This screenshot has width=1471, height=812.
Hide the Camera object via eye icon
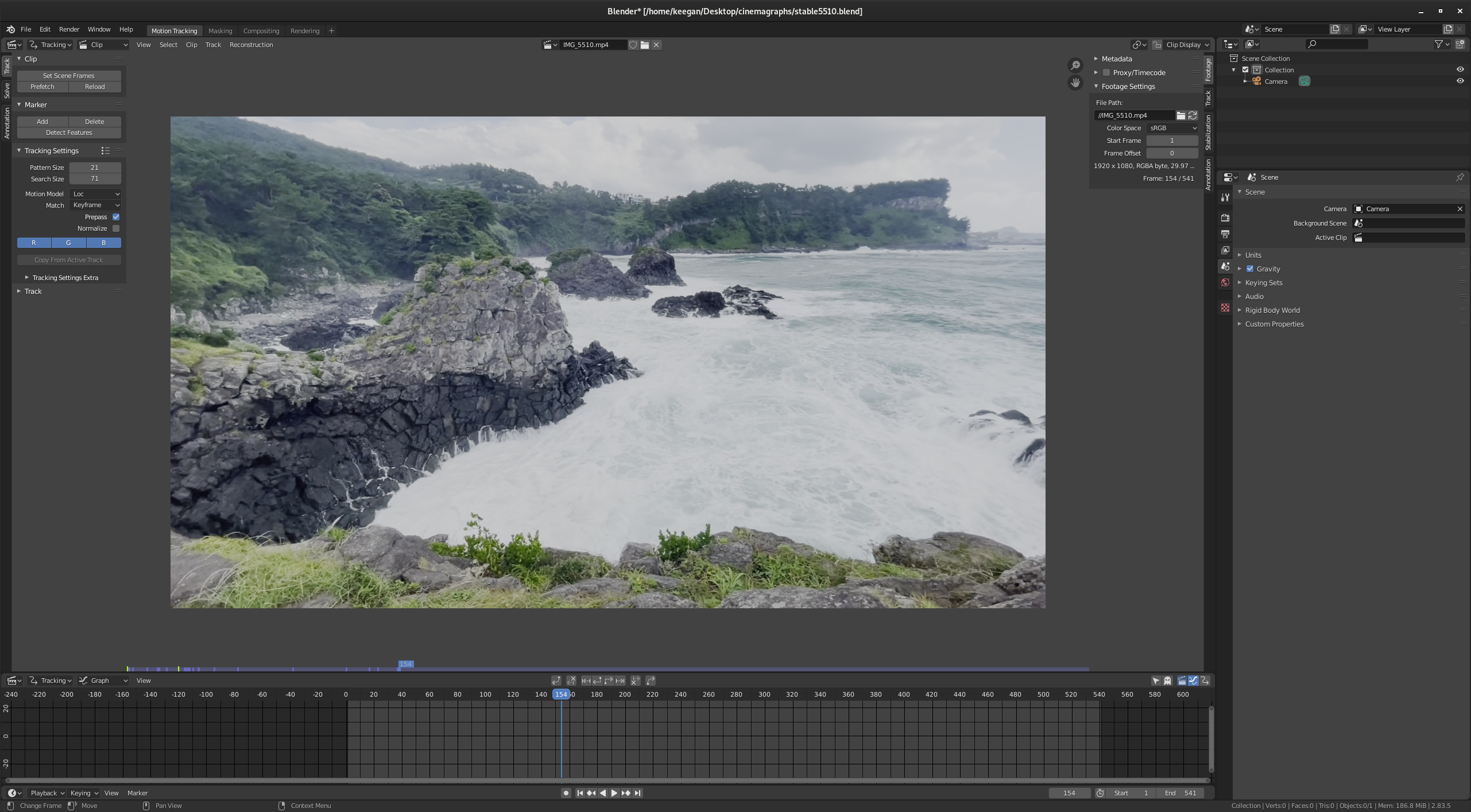(1460, 81)
